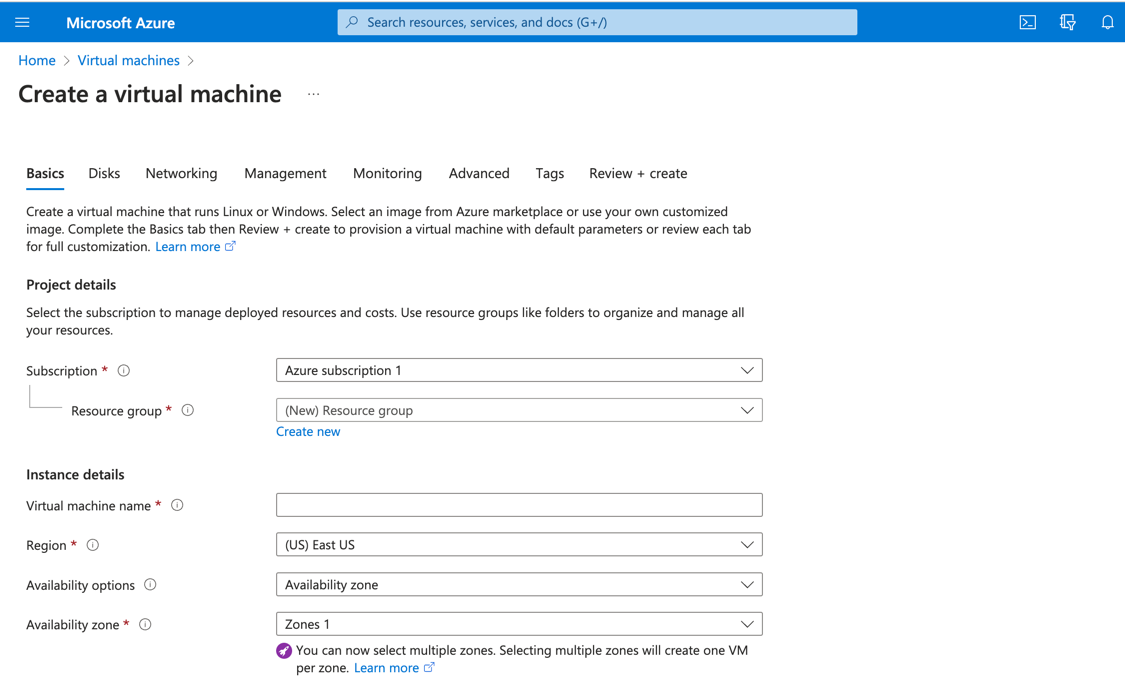Click the purple rocket icon by zones notice
1125x687 pixels.
click(x=284, y=650)
